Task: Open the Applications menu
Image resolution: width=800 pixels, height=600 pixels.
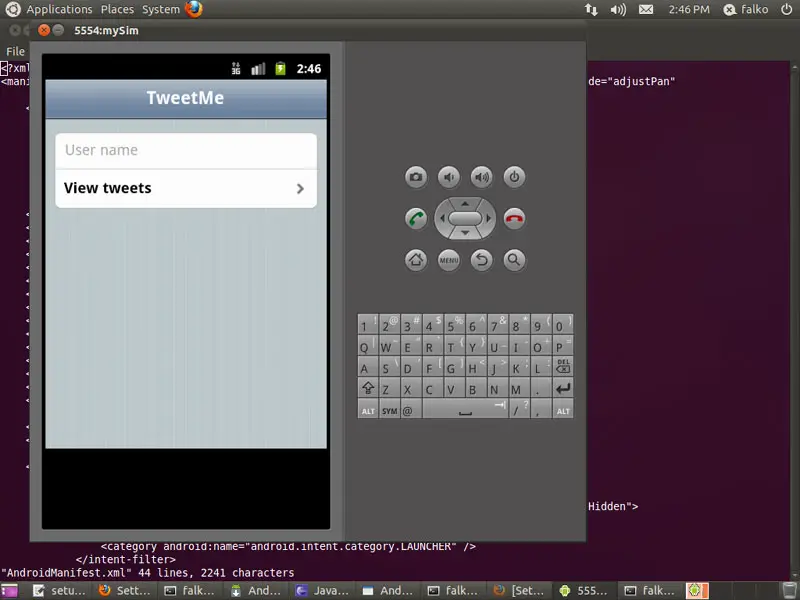Action: [x=59, y=9]
